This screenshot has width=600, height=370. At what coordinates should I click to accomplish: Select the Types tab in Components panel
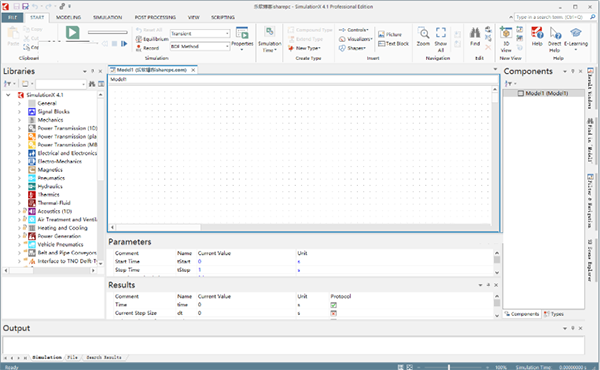554,314
